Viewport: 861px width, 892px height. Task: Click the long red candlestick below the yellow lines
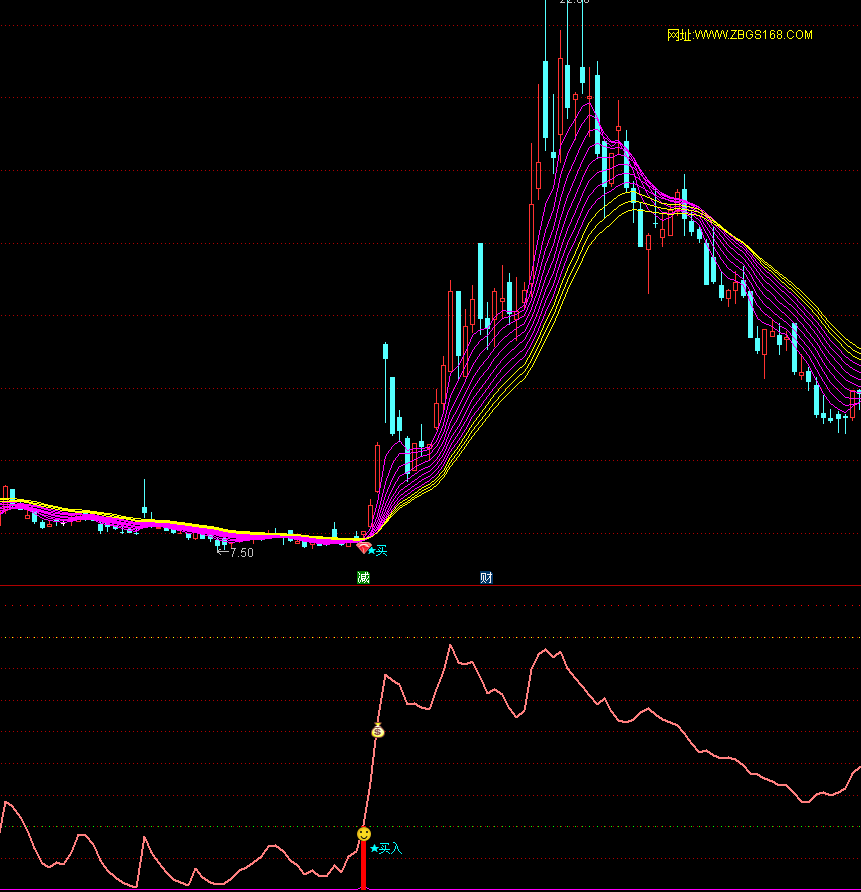point(648,262)
